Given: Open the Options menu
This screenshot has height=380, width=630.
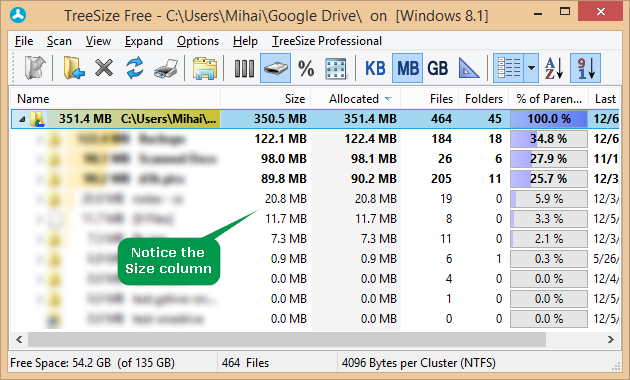Looking at the screenshot, I should coord(198,41).
